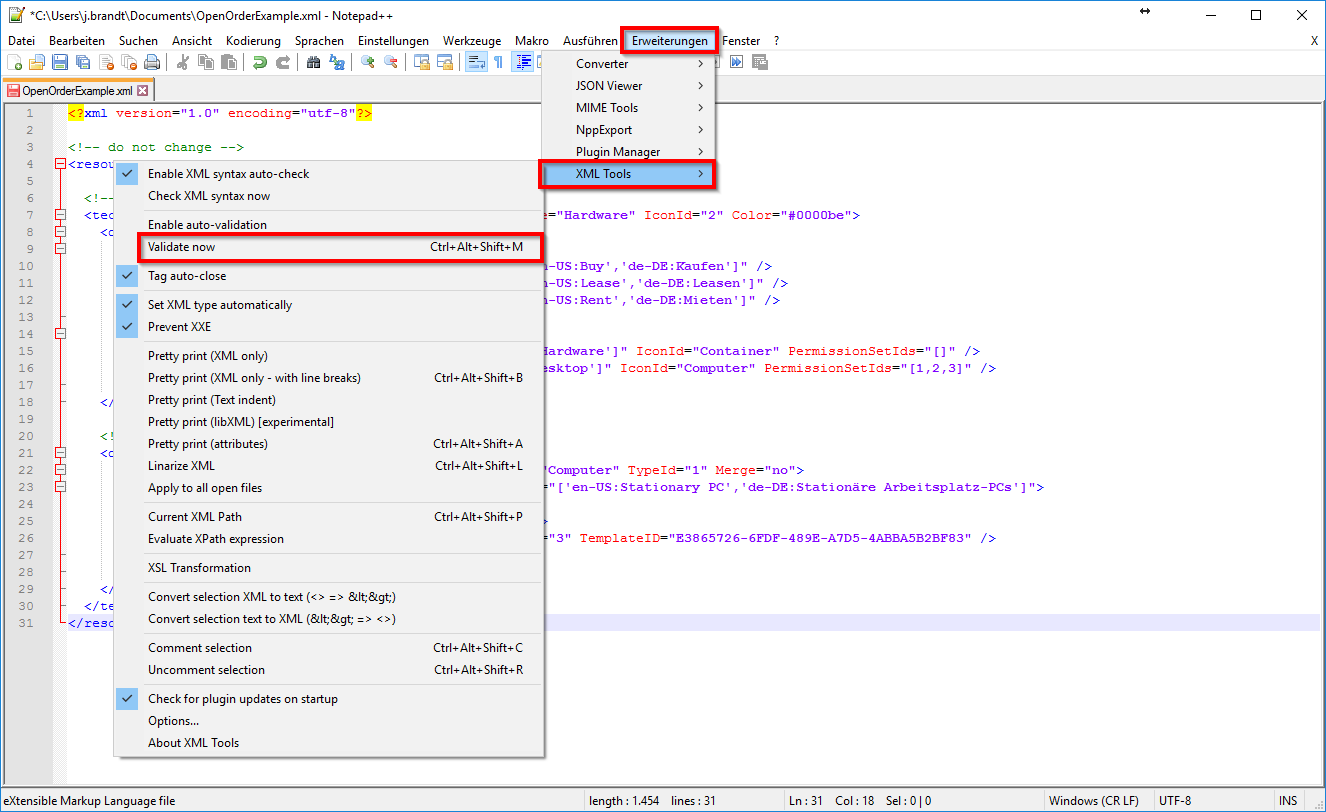
Task: Click the Paste toolbar icon
Action: (x=230, y=61)
